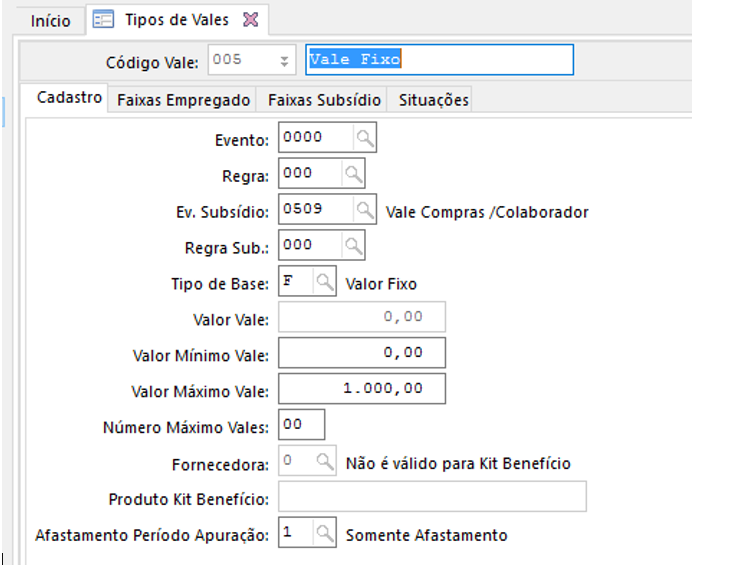Click the Evento code input field
The width and height of the screenshot is (729, 565).
click(316, 138)
